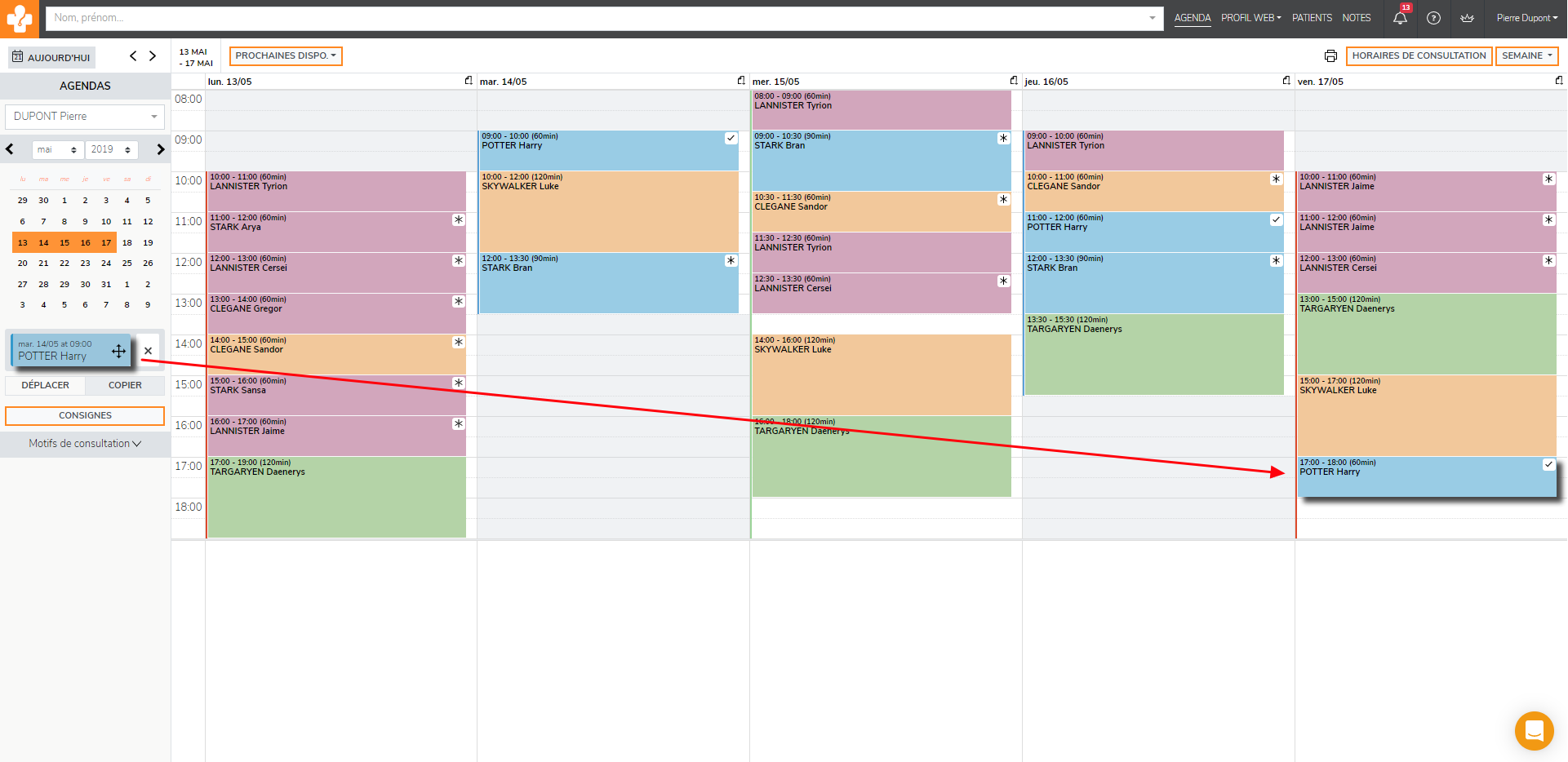Toggle checkmark on POTTER Harry Tuesday 09:00
The image size is (1568, 762).
coord(731,139)
